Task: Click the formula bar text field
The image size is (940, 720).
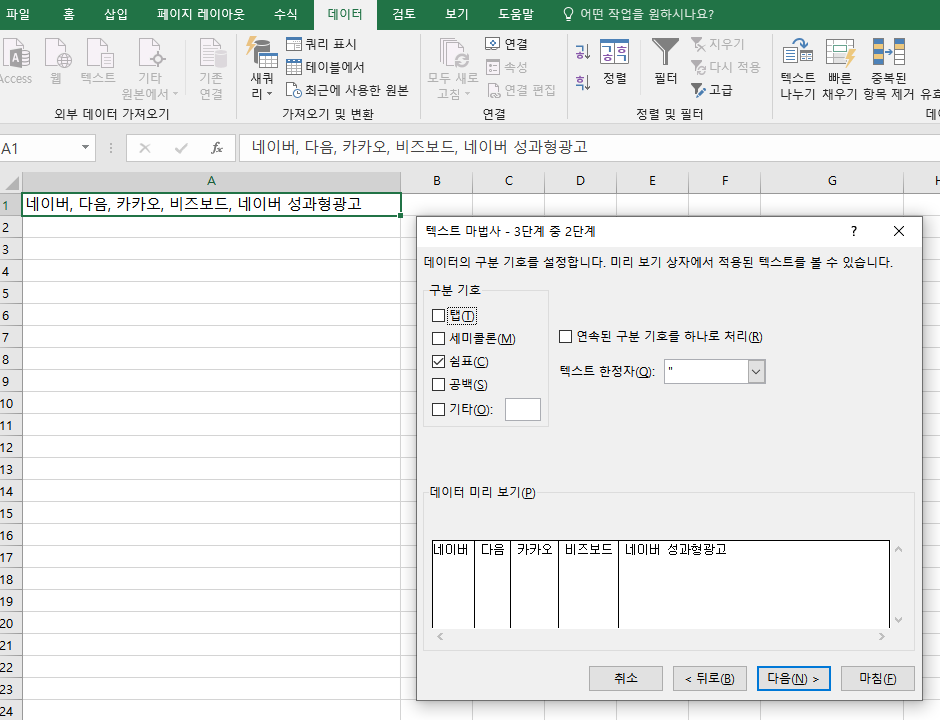Action: pos(589,147)
